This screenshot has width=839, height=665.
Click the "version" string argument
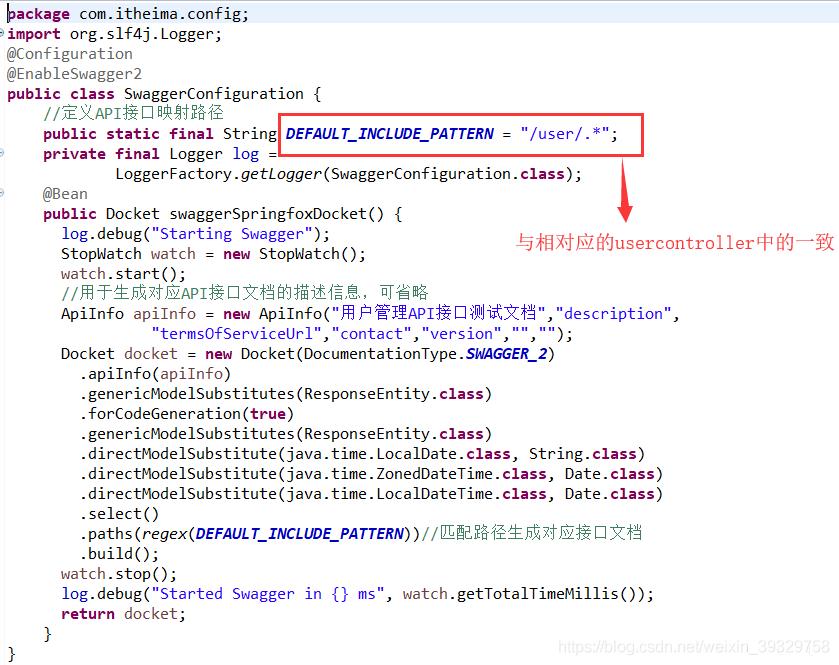(x=461, y=334)
